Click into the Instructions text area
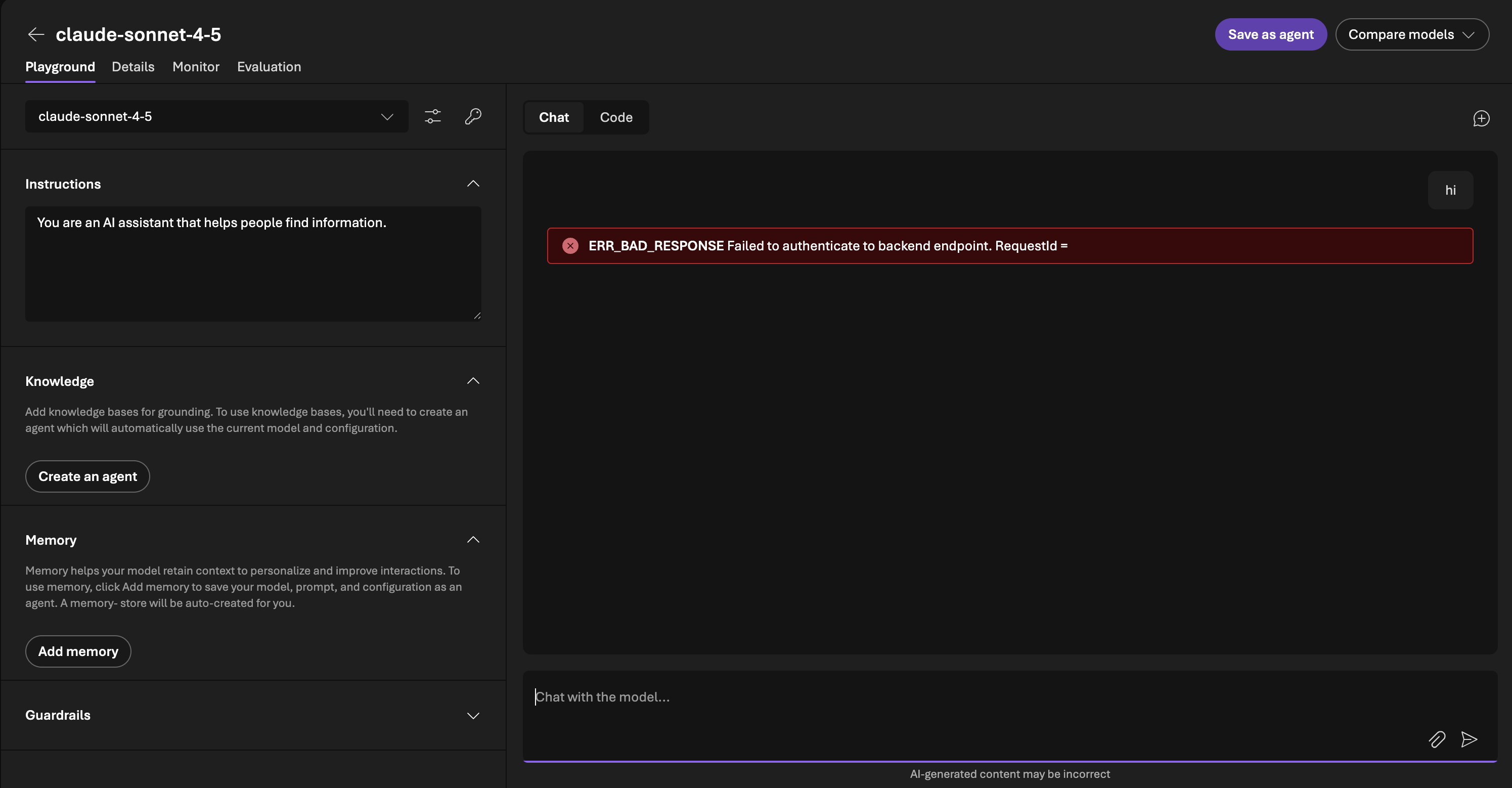The image size is (1512, 788). click(x=253, y=264)
